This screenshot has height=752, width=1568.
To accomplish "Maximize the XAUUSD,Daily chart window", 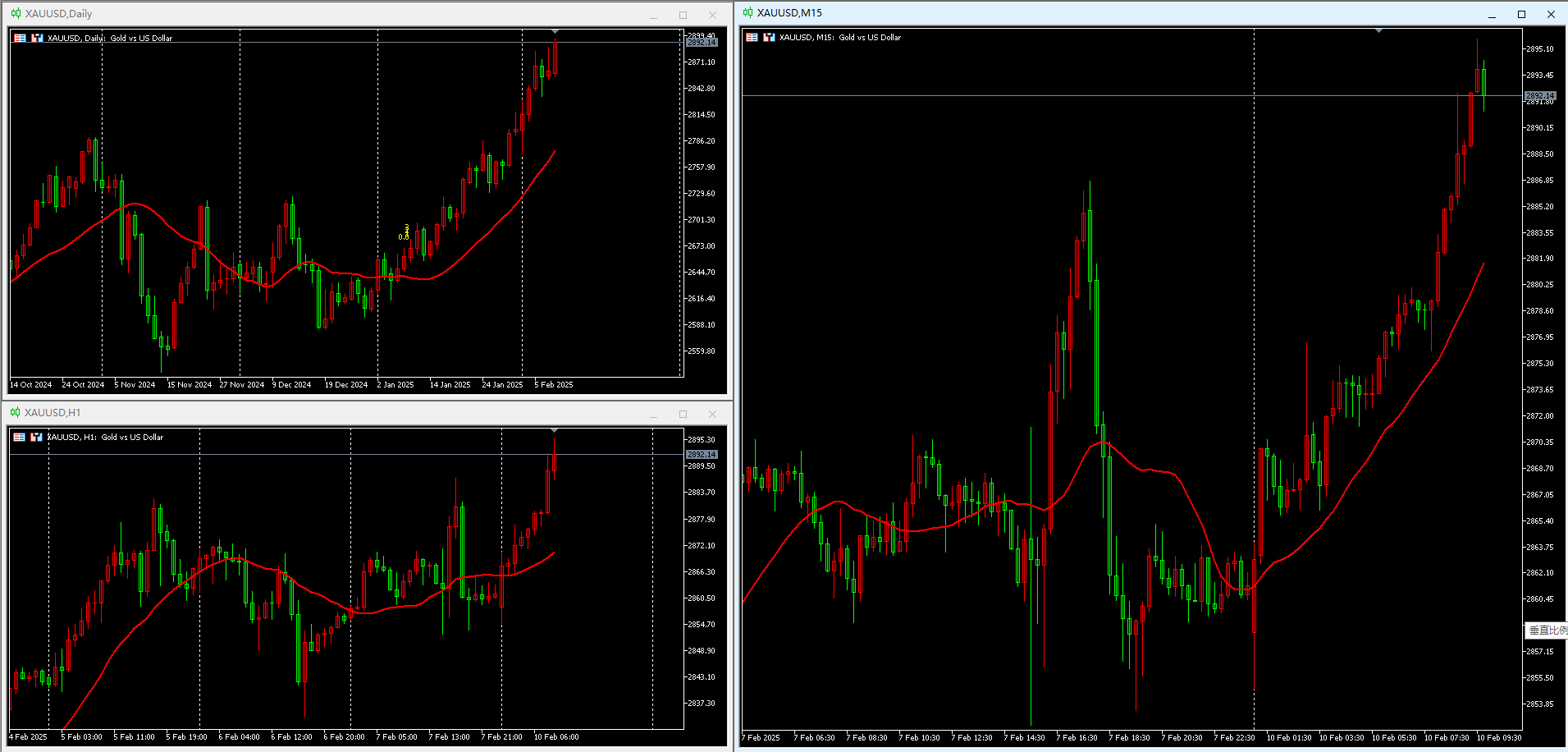I will tap(683, 15).
